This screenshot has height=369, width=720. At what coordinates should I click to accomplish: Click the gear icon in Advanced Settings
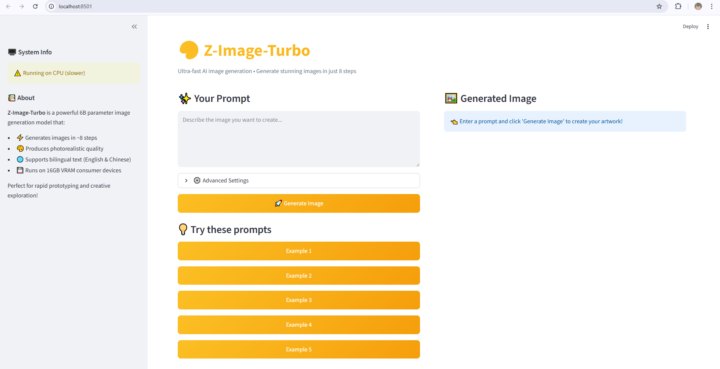click(197, 180)
